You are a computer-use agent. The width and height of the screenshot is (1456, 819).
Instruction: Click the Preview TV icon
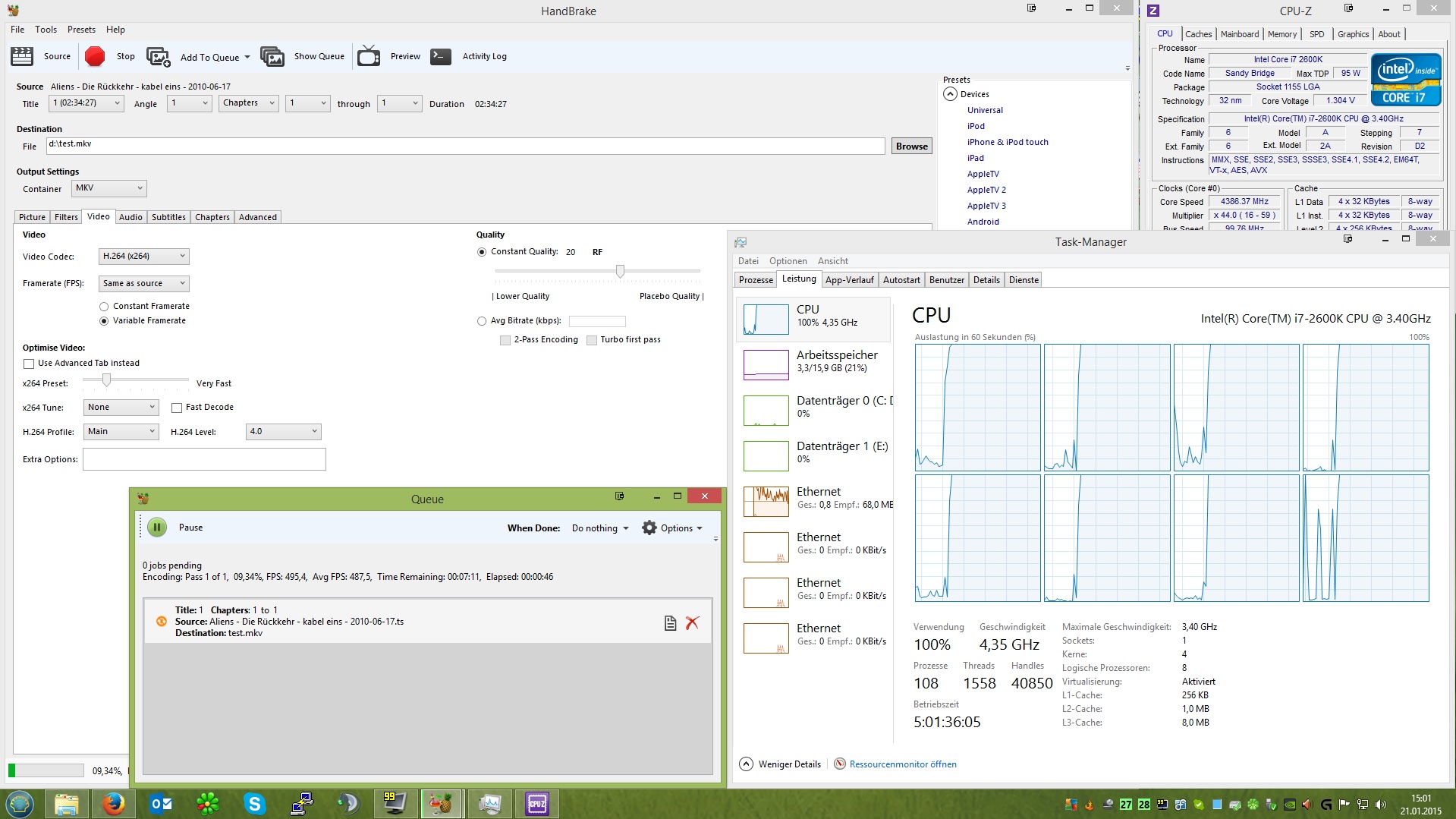369,56
